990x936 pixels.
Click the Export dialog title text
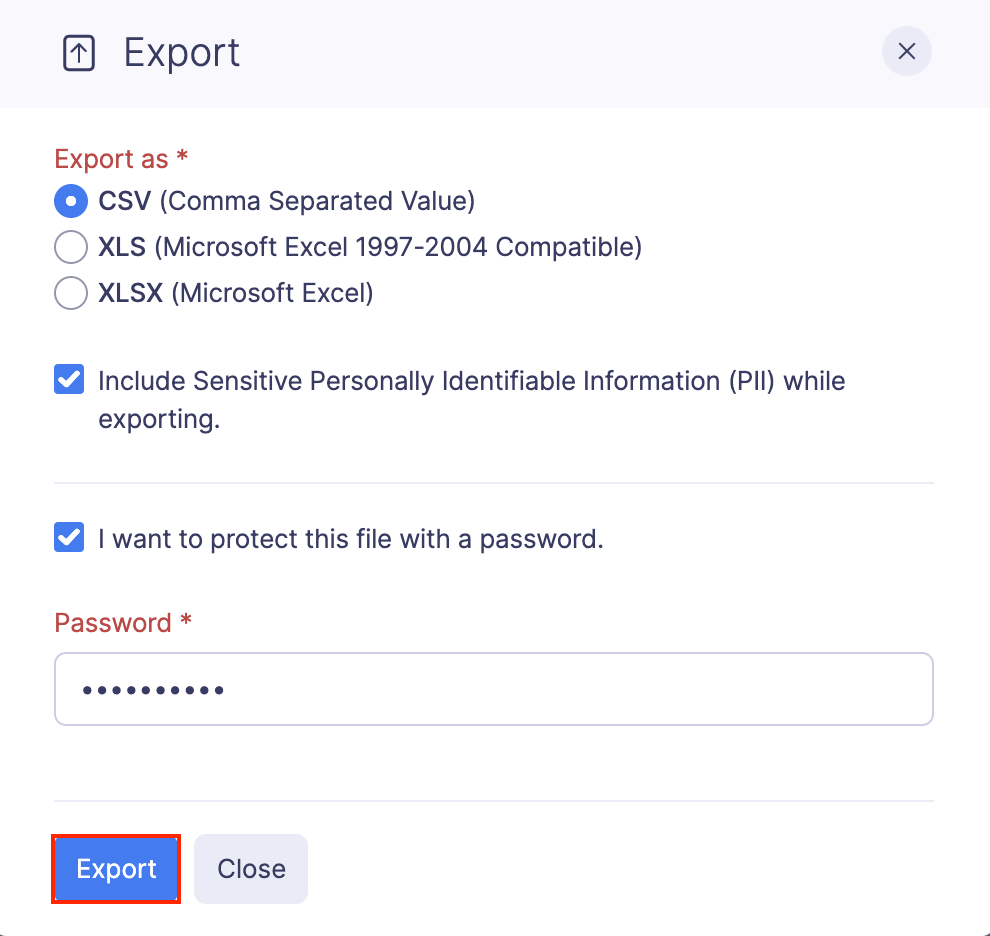coord(181,52)
